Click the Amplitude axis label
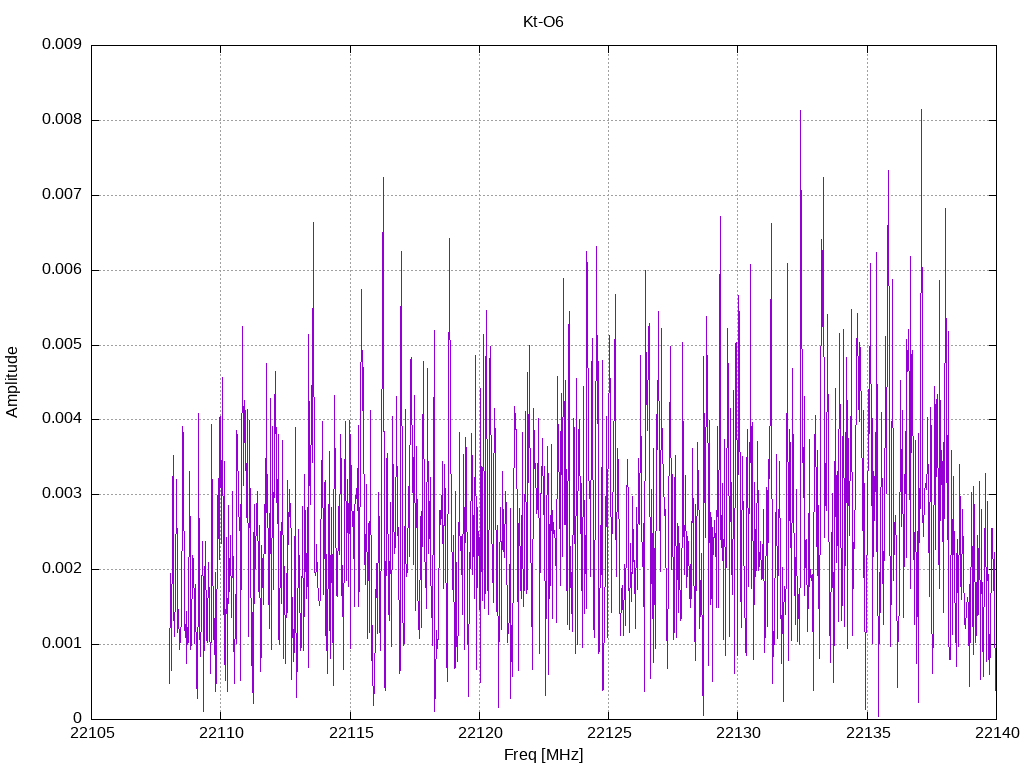 (12, 382)
